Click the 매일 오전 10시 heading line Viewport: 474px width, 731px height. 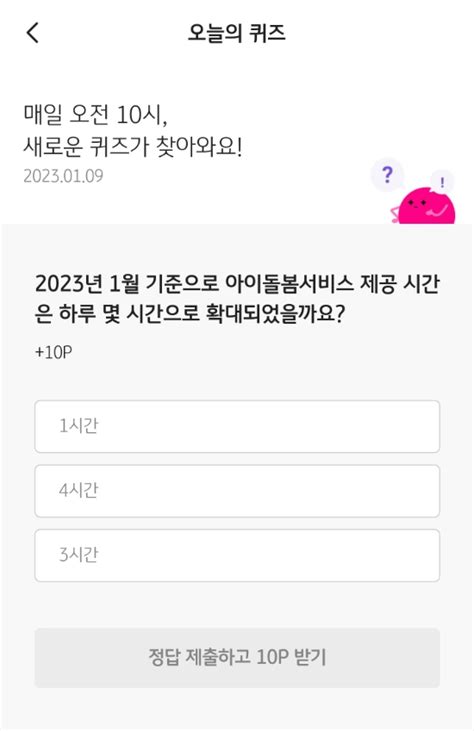coord(95,115)
